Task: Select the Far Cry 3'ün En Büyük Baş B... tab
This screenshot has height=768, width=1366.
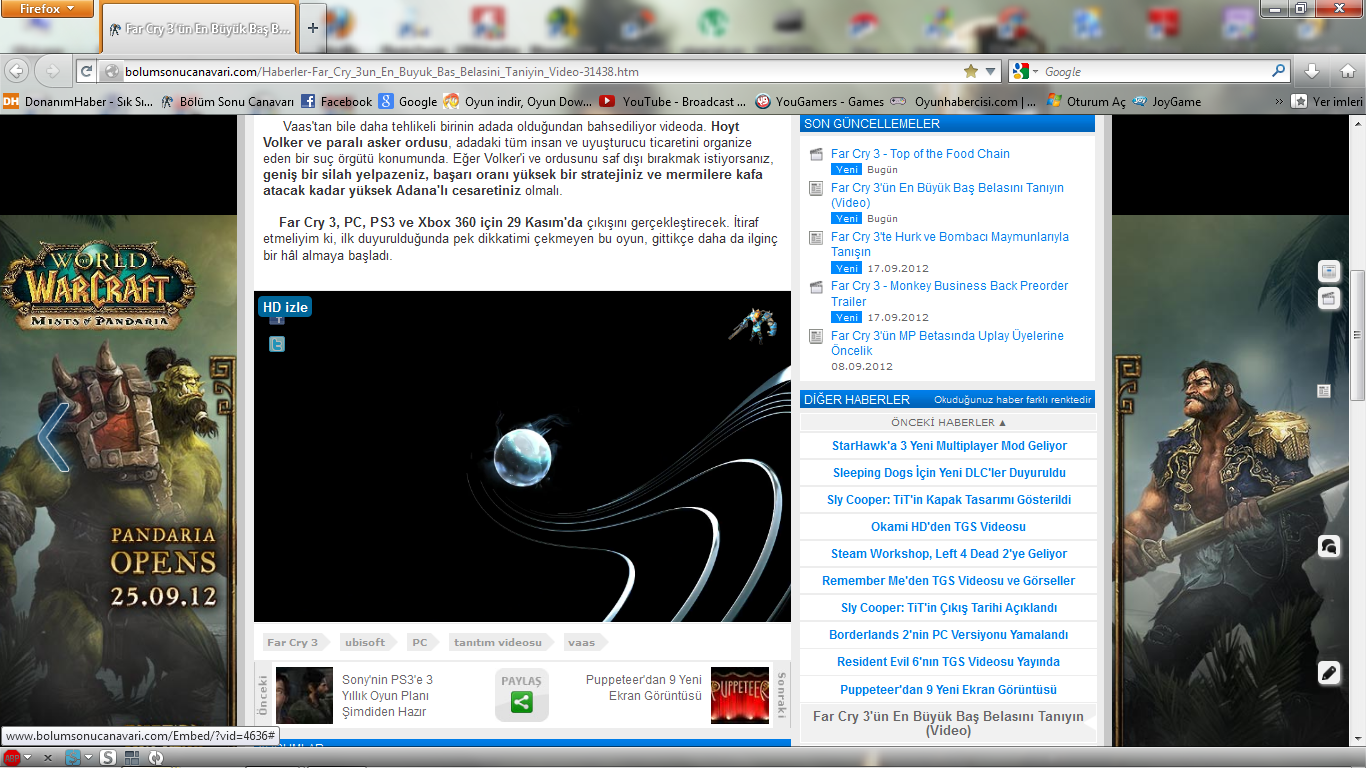Action: click(200, 29)
